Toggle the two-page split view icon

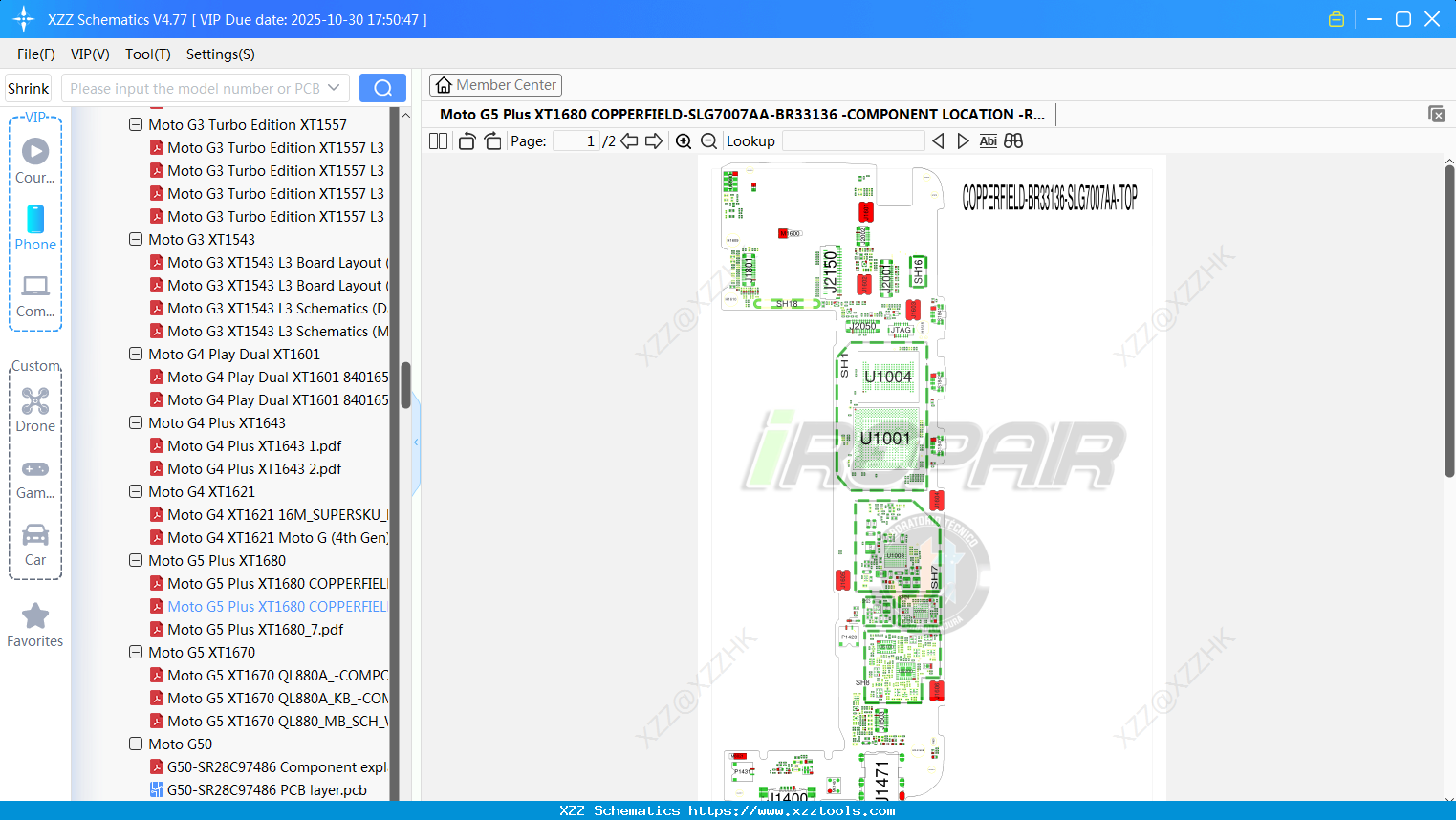click(438, 141)
